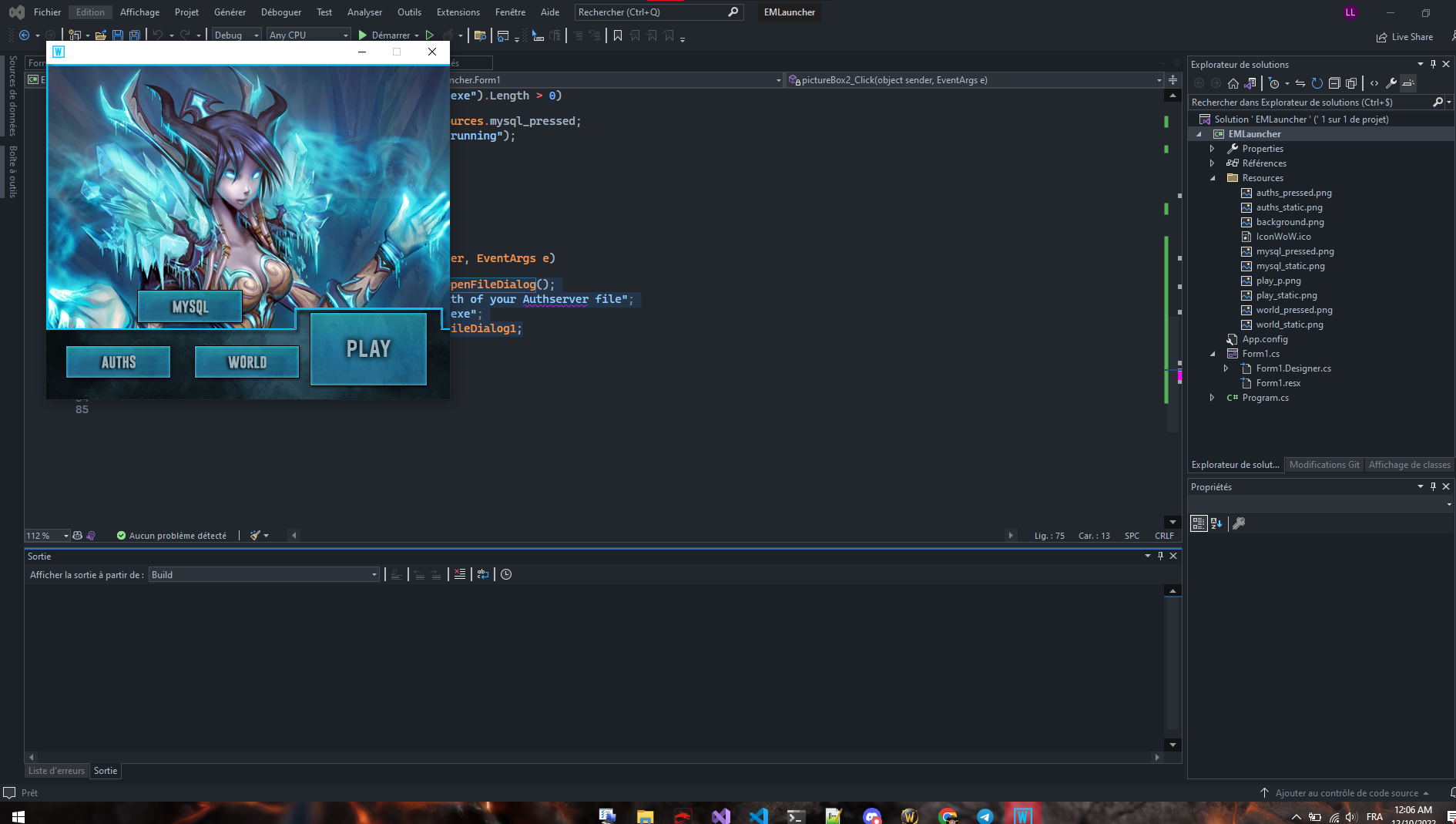Expand the Form1.Designer.cs node
Viewport: 1456px width, 824px height.
pos(1226,368)
